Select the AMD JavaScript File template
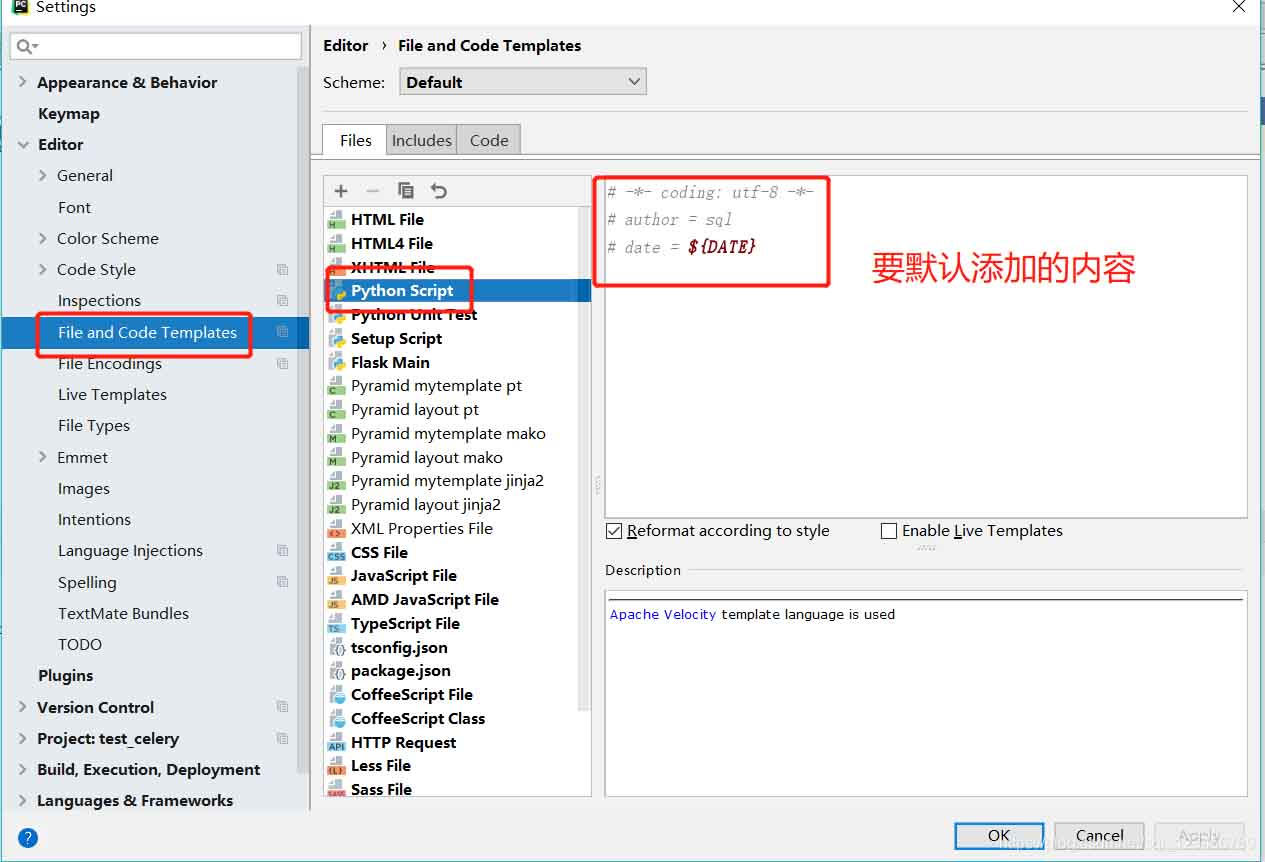This screenshot has height=862, width=1265. click(425, 599)
